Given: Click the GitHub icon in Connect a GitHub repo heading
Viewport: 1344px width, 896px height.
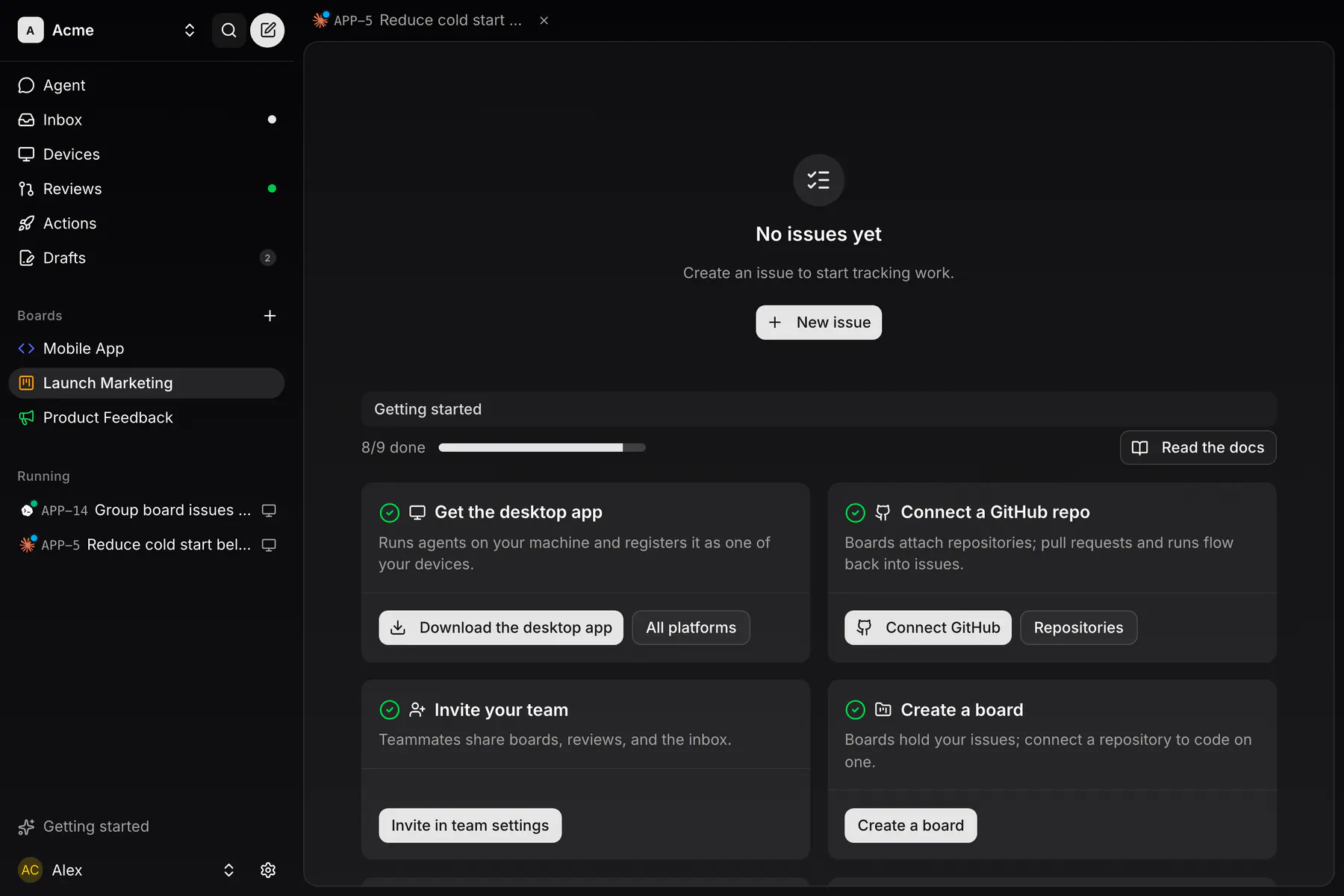Looking at the screenshot, I should [x=883, y=513].
